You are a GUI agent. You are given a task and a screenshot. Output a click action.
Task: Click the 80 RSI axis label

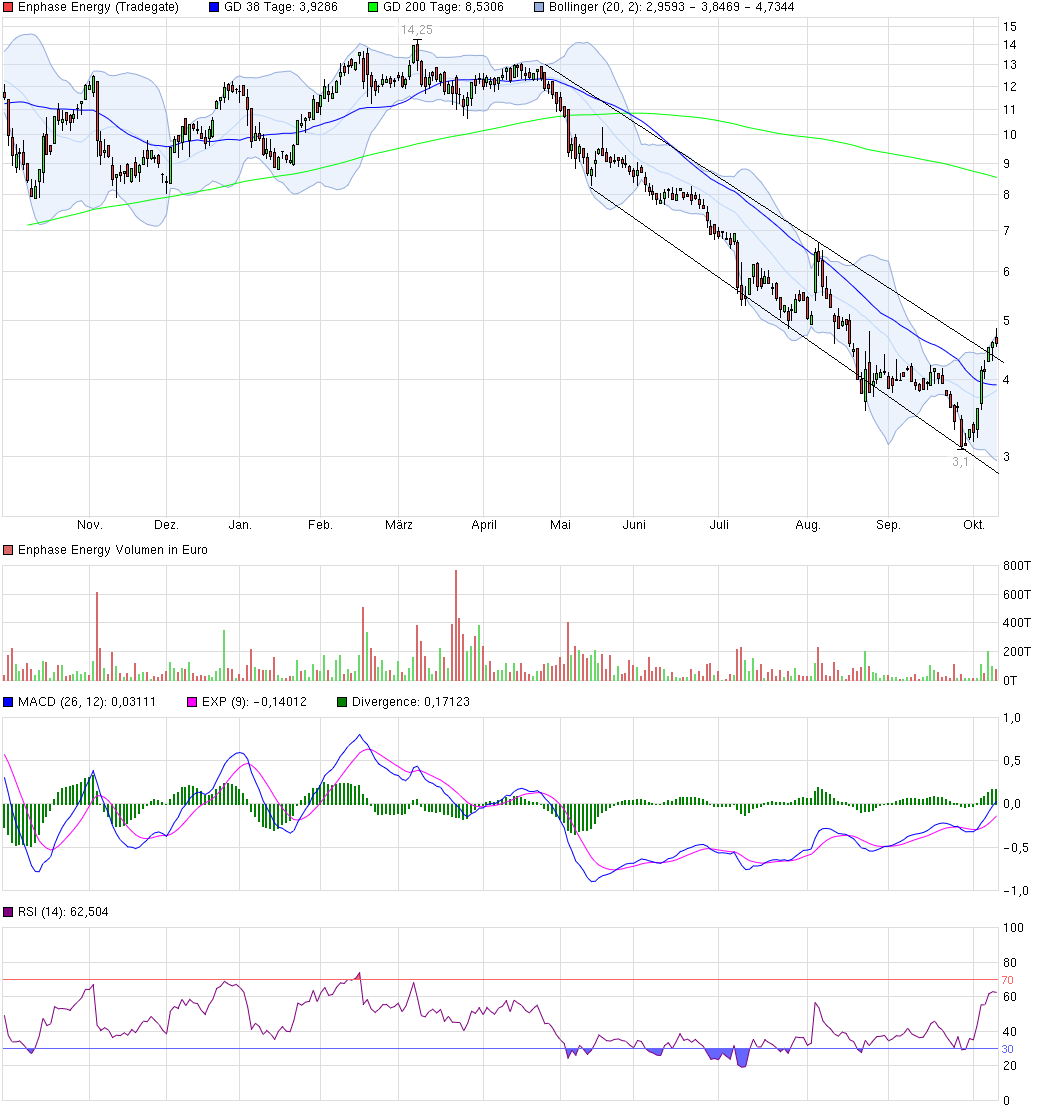pos(1009,963)
